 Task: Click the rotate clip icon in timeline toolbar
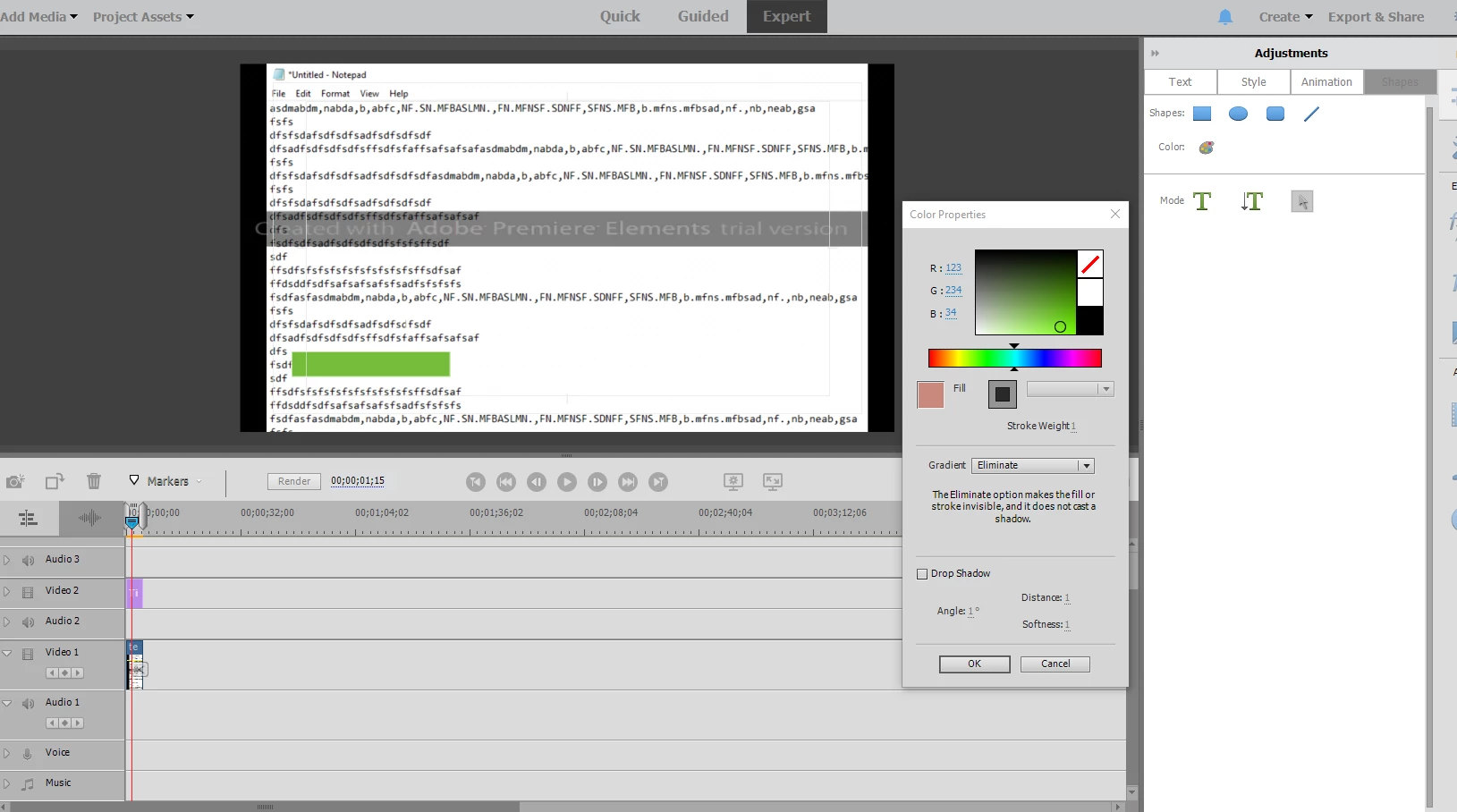coord(55,481)
